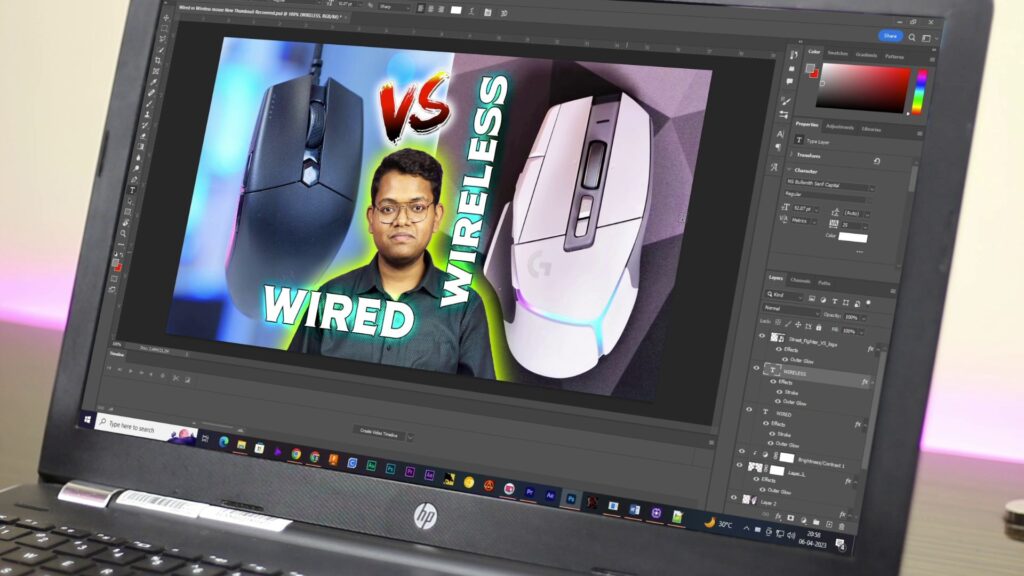Switch to the Swatches tab
The width and height of the screenshot is (1024, 576).
click(838, 54)
